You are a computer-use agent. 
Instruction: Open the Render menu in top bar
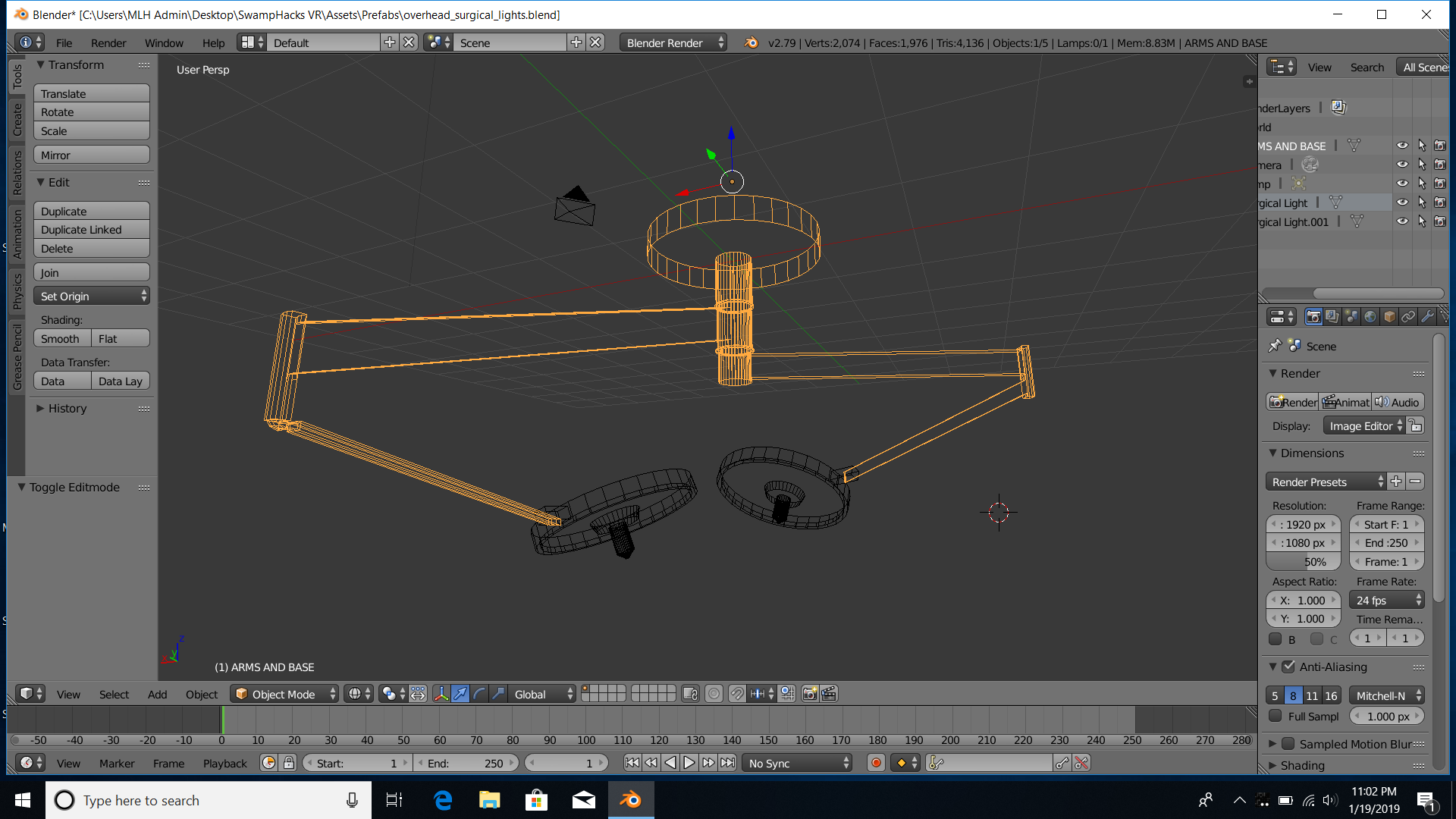(x=108, y=42)
